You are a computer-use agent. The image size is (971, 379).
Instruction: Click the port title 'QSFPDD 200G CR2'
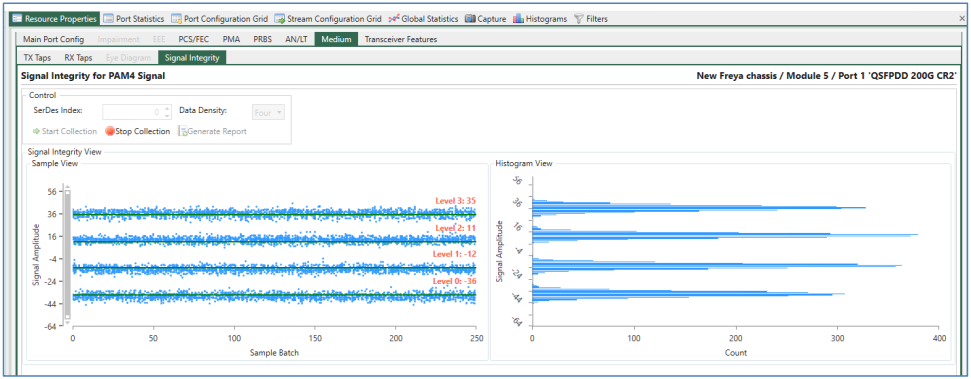click(x=912, y=76)
